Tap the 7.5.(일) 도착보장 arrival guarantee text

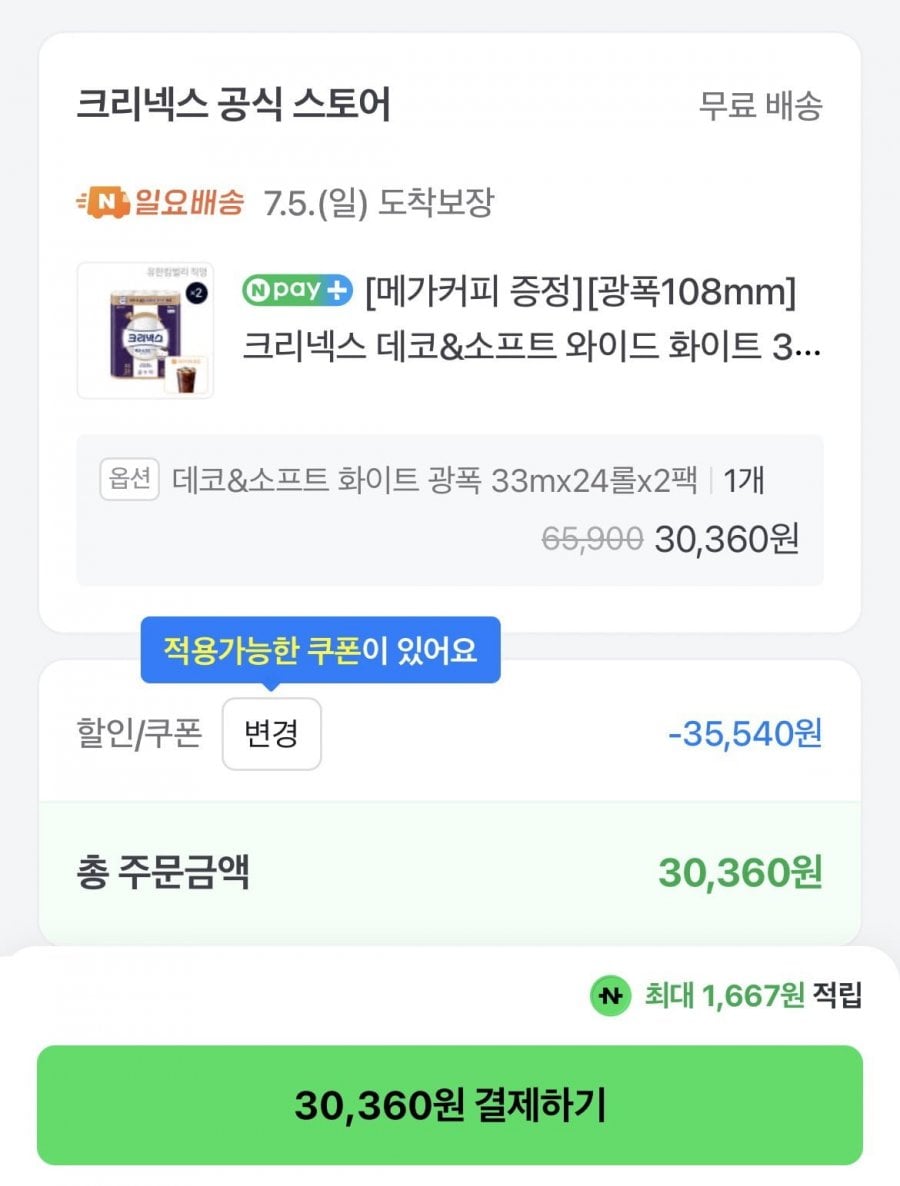pos(378,203)
